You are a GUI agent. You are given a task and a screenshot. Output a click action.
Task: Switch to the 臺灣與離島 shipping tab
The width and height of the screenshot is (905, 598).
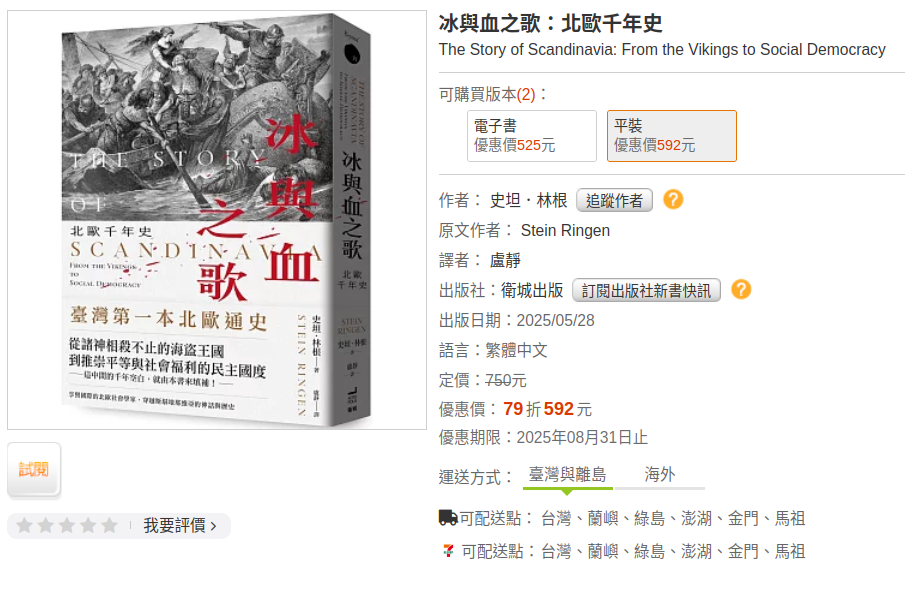567,475
